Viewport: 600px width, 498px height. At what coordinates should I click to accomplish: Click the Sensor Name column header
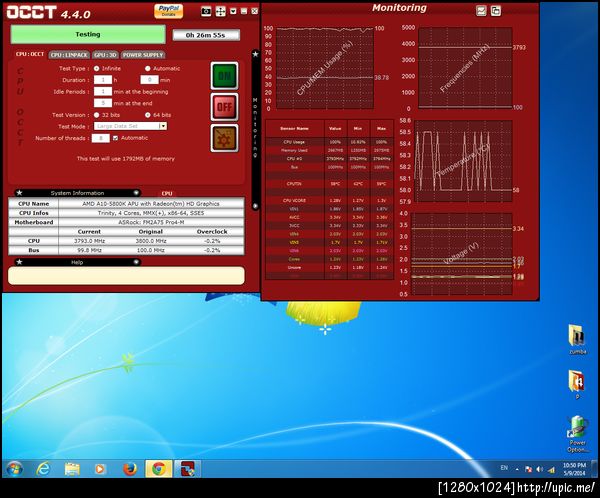(x=294, y=129)
